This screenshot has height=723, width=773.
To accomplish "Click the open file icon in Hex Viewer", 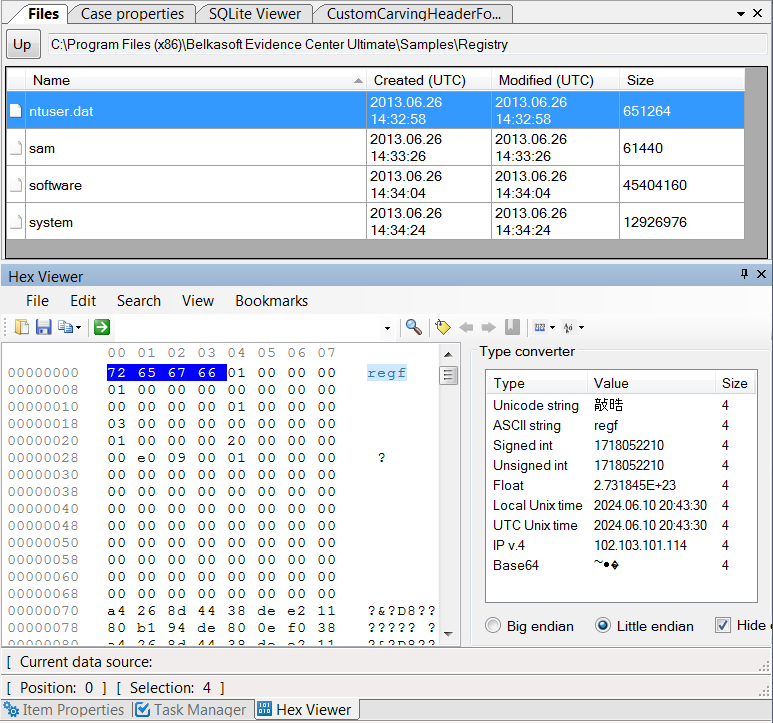I will coord(22,327).
